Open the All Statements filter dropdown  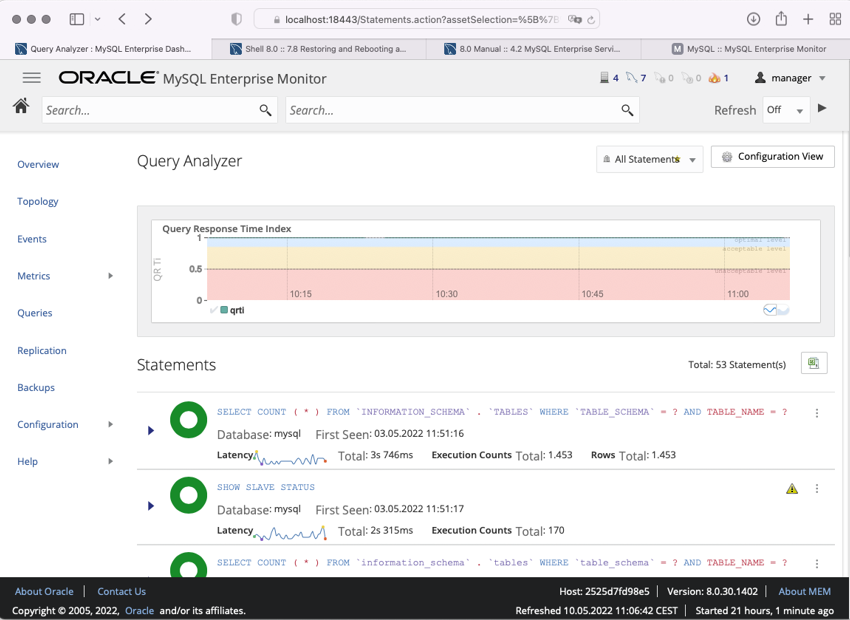(649, 159)
